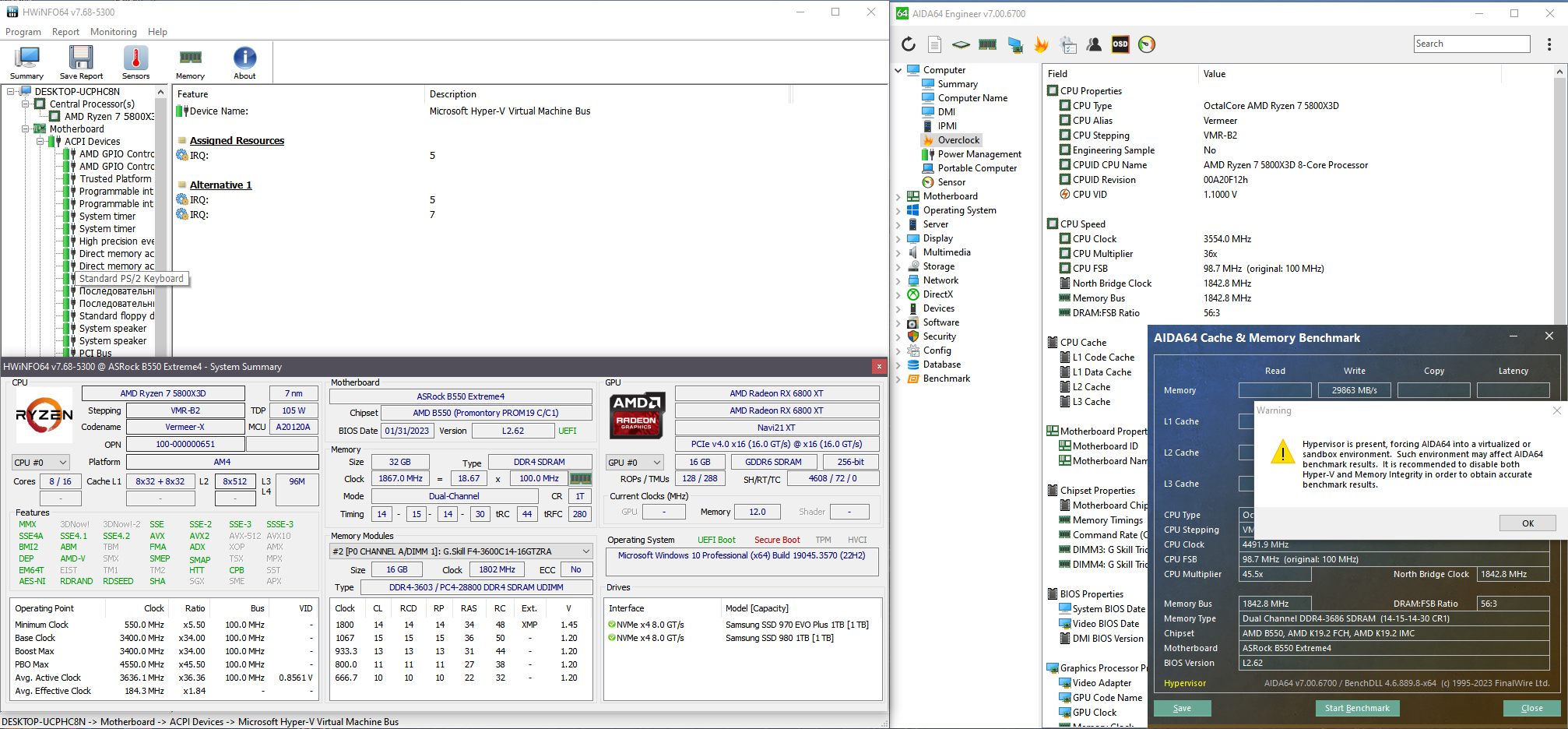Click Close in the Cache & Memory Benchmark

coord(1532,708)
